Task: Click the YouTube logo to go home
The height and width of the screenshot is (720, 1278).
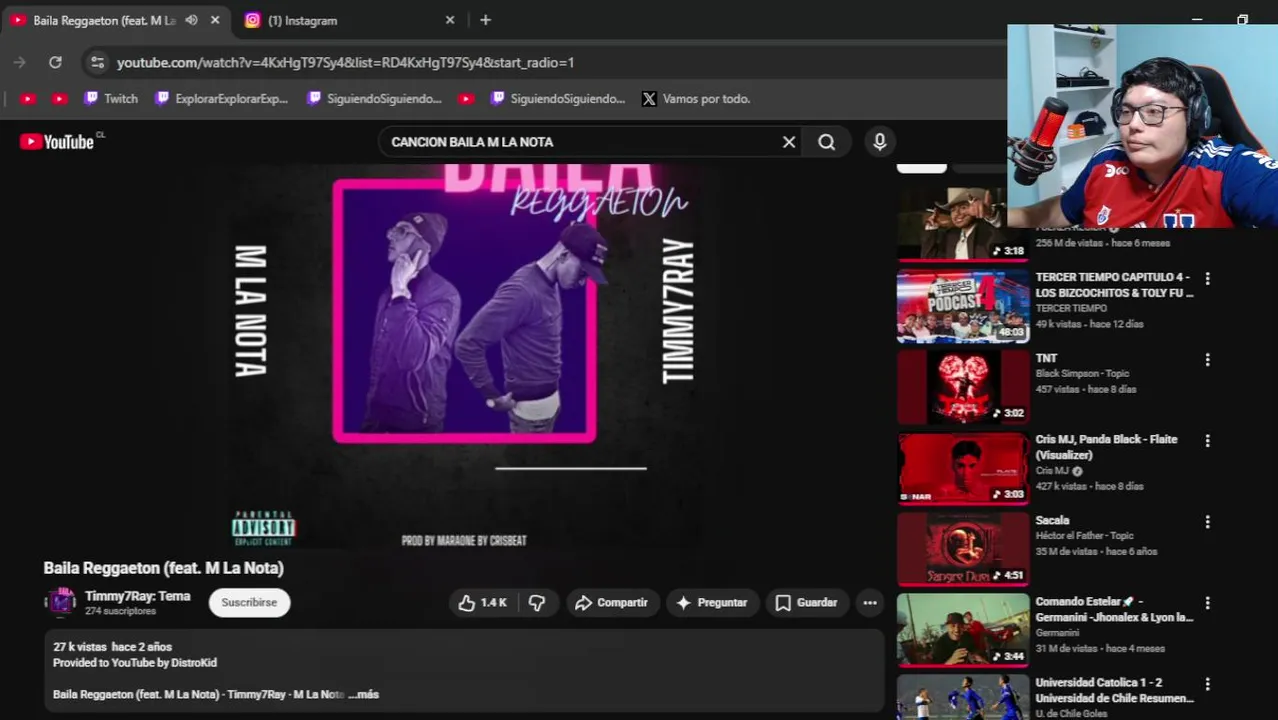Action: [58, 142]
